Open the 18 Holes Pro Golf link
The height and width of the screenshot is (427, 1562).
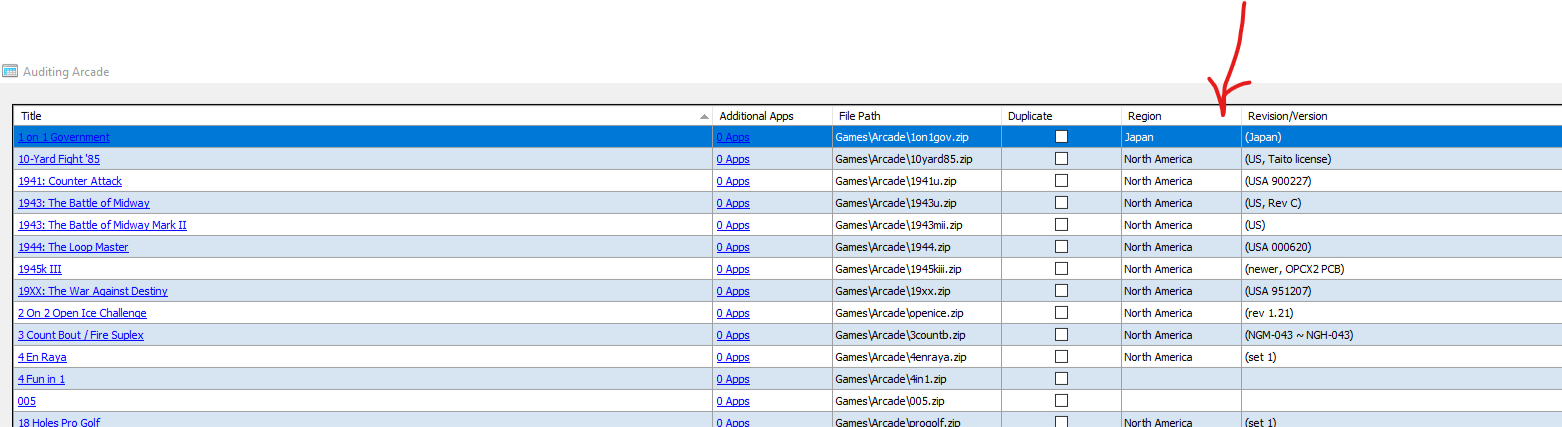(x=59, y=422)
